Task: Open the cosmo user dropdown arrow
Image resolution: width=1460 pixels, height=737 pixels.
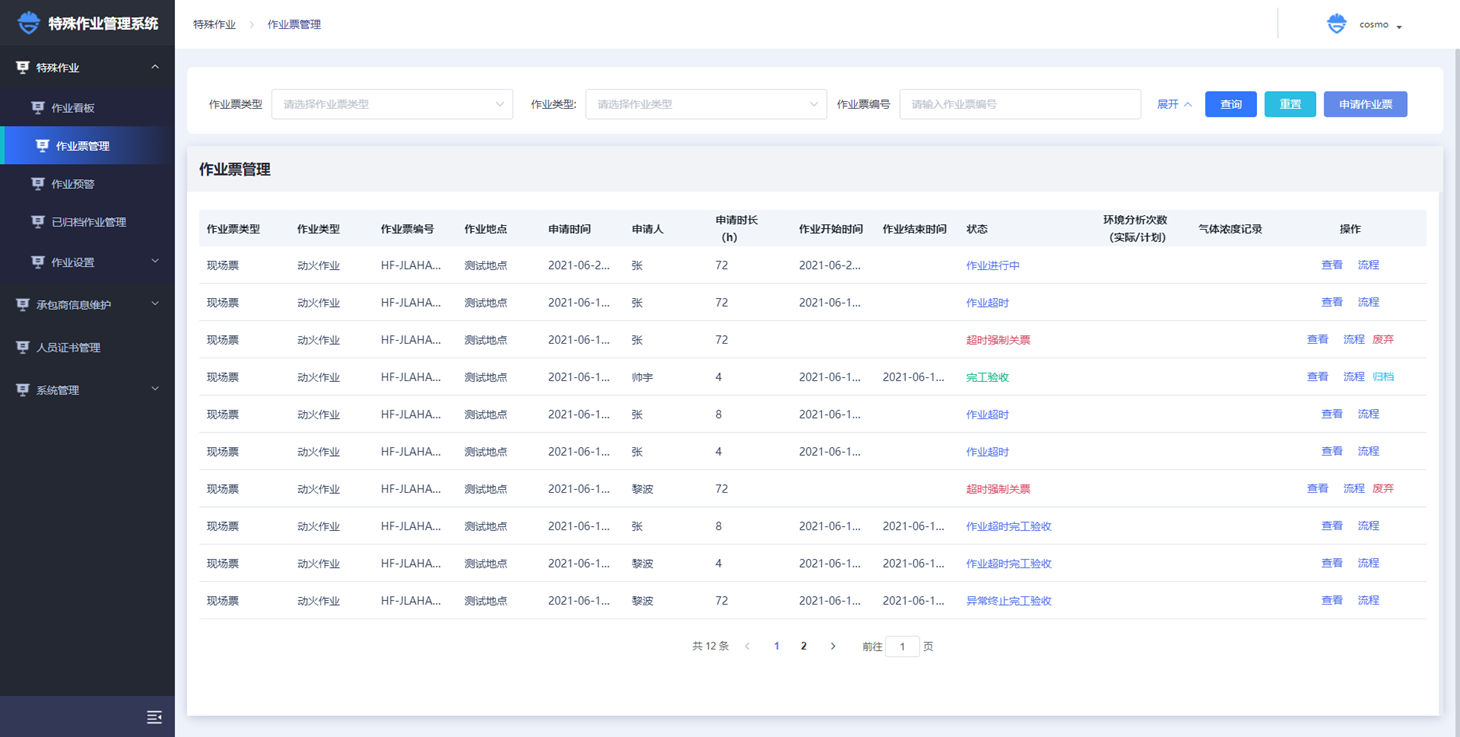Action: pos(1399,27)
